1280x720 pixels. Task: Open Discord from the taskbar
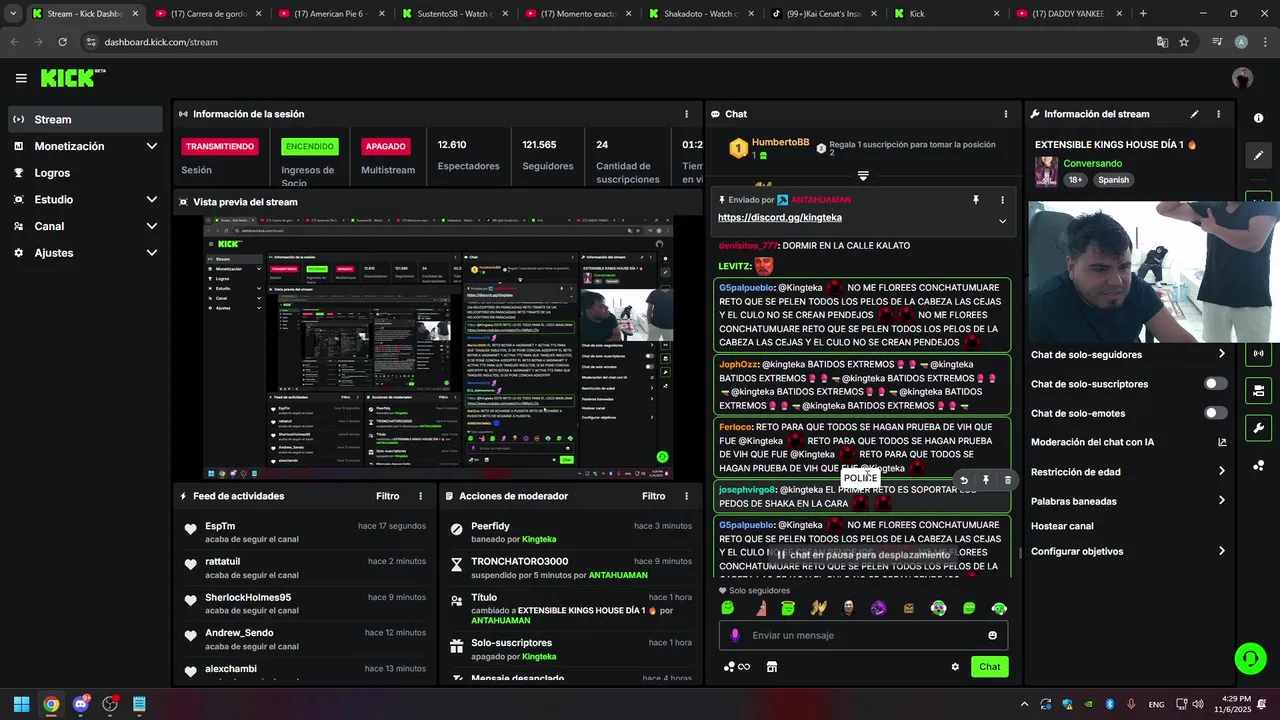pos(80,704)
